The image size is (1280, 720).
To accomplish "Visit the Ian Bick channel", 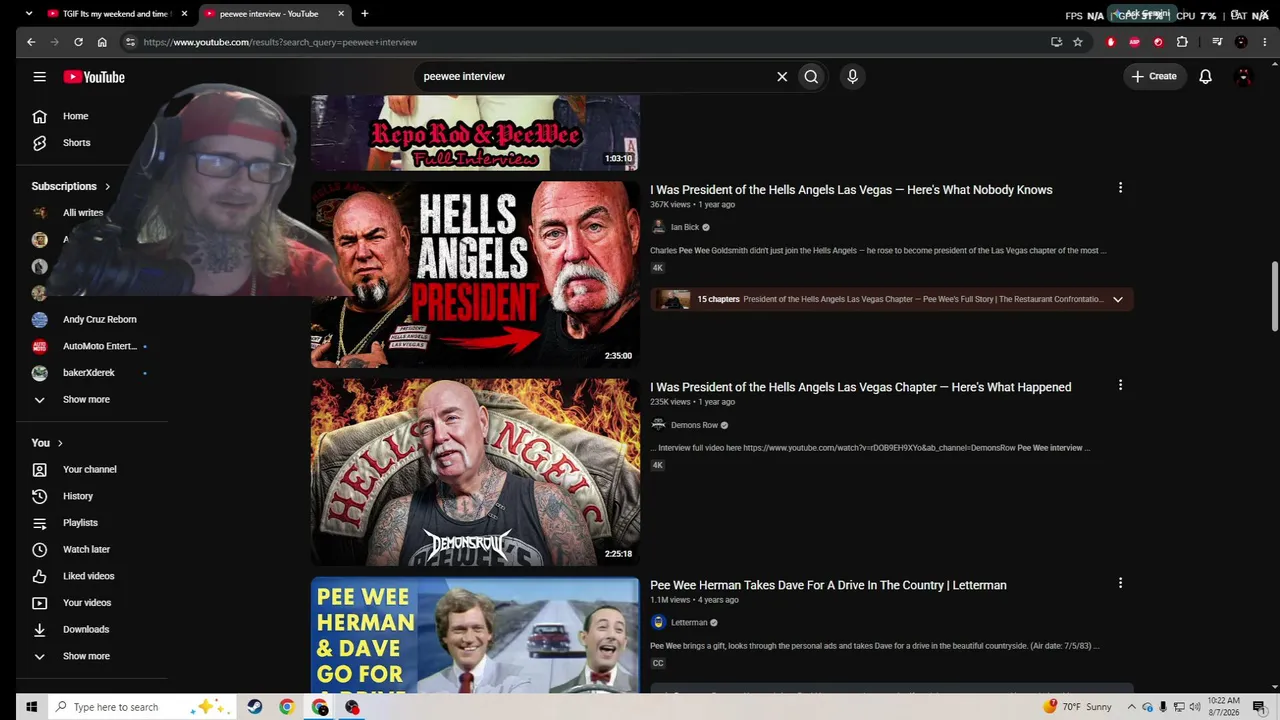I will (x=685, y=227).
